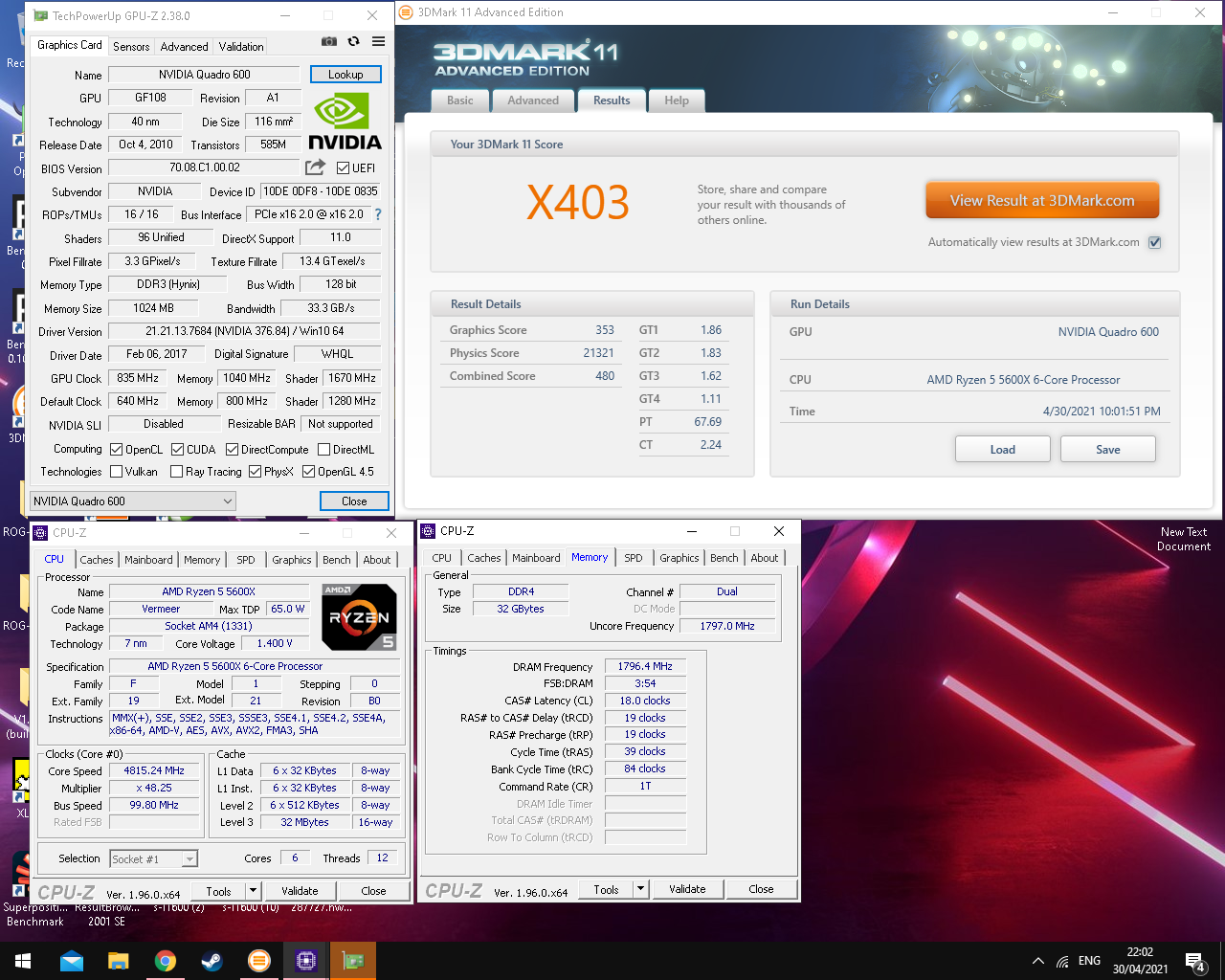Click Lookup button in GPU-Z
1225x980 pixels.
tap(345, 75)
